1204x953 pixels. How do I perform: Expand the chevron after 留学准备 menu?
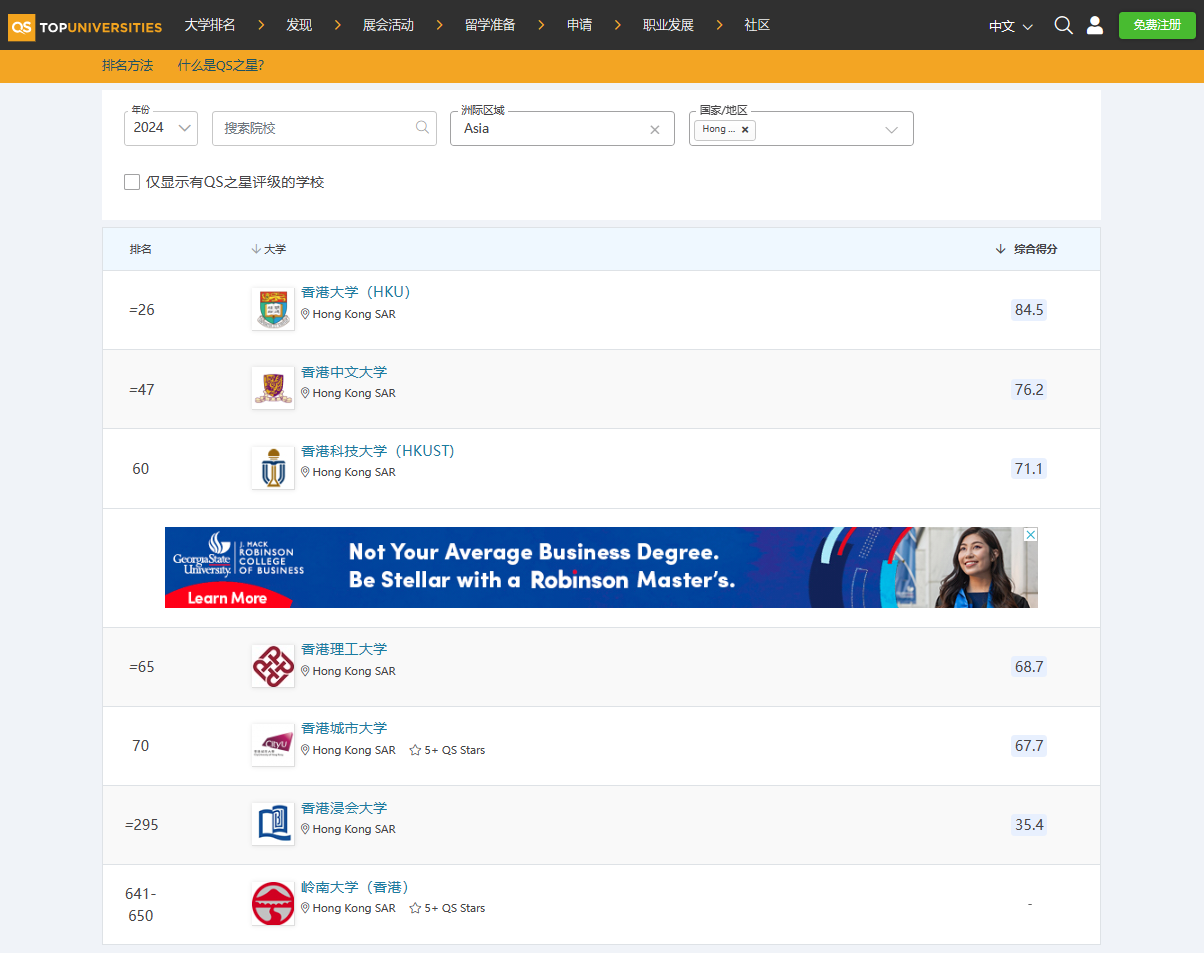[x=542, y=25]
